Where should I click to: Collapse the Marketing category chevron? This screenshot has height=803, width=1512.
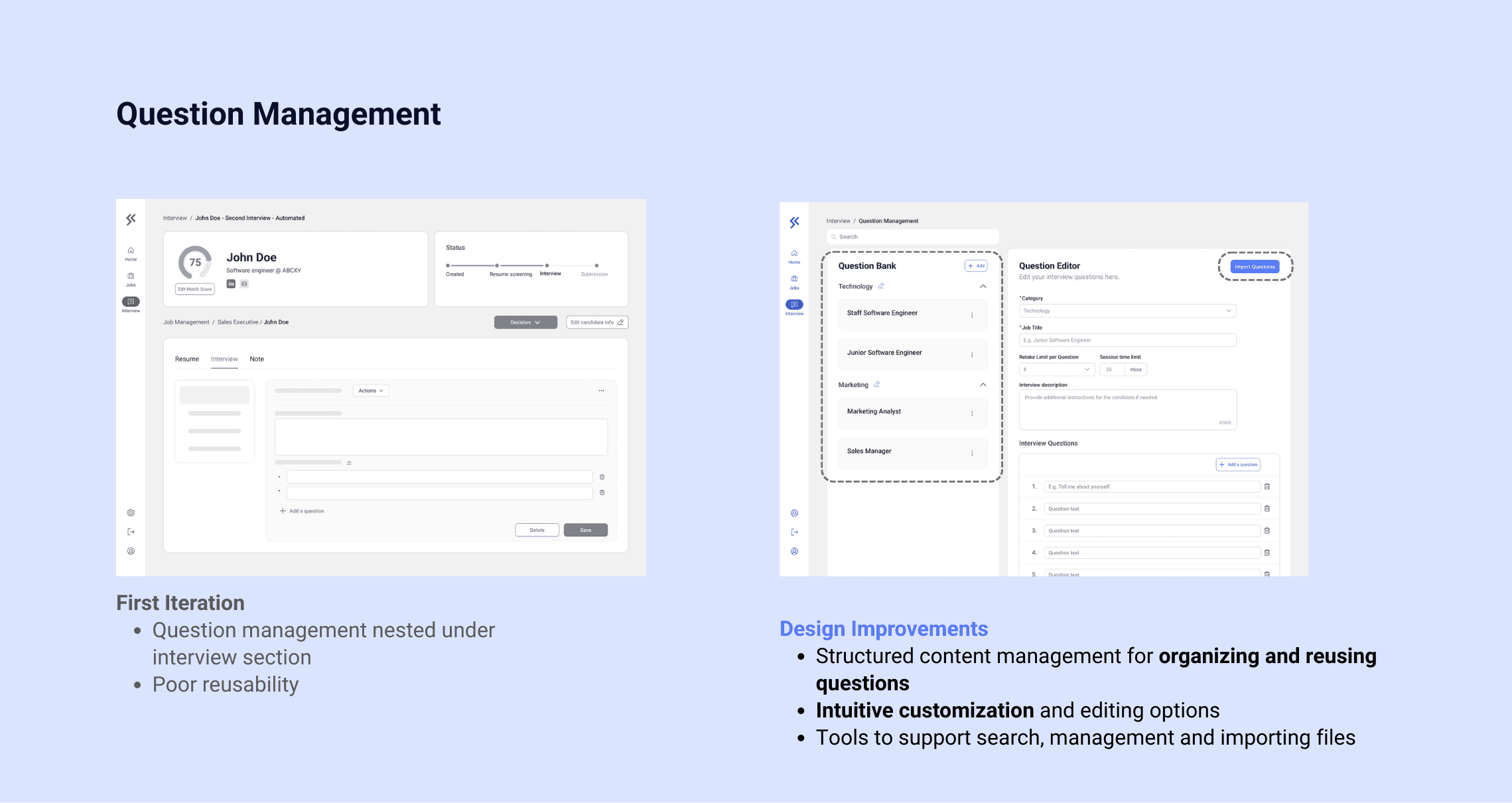point(983,385)
